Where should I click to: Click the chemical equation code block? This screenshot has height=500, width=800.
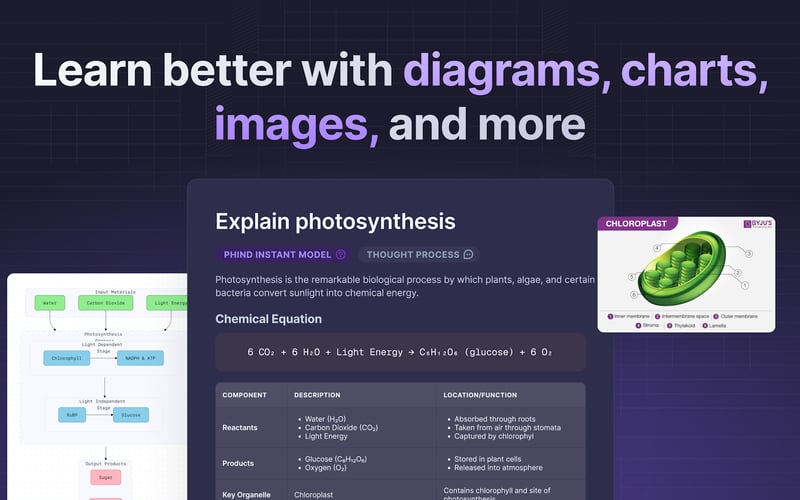[401, 353]
